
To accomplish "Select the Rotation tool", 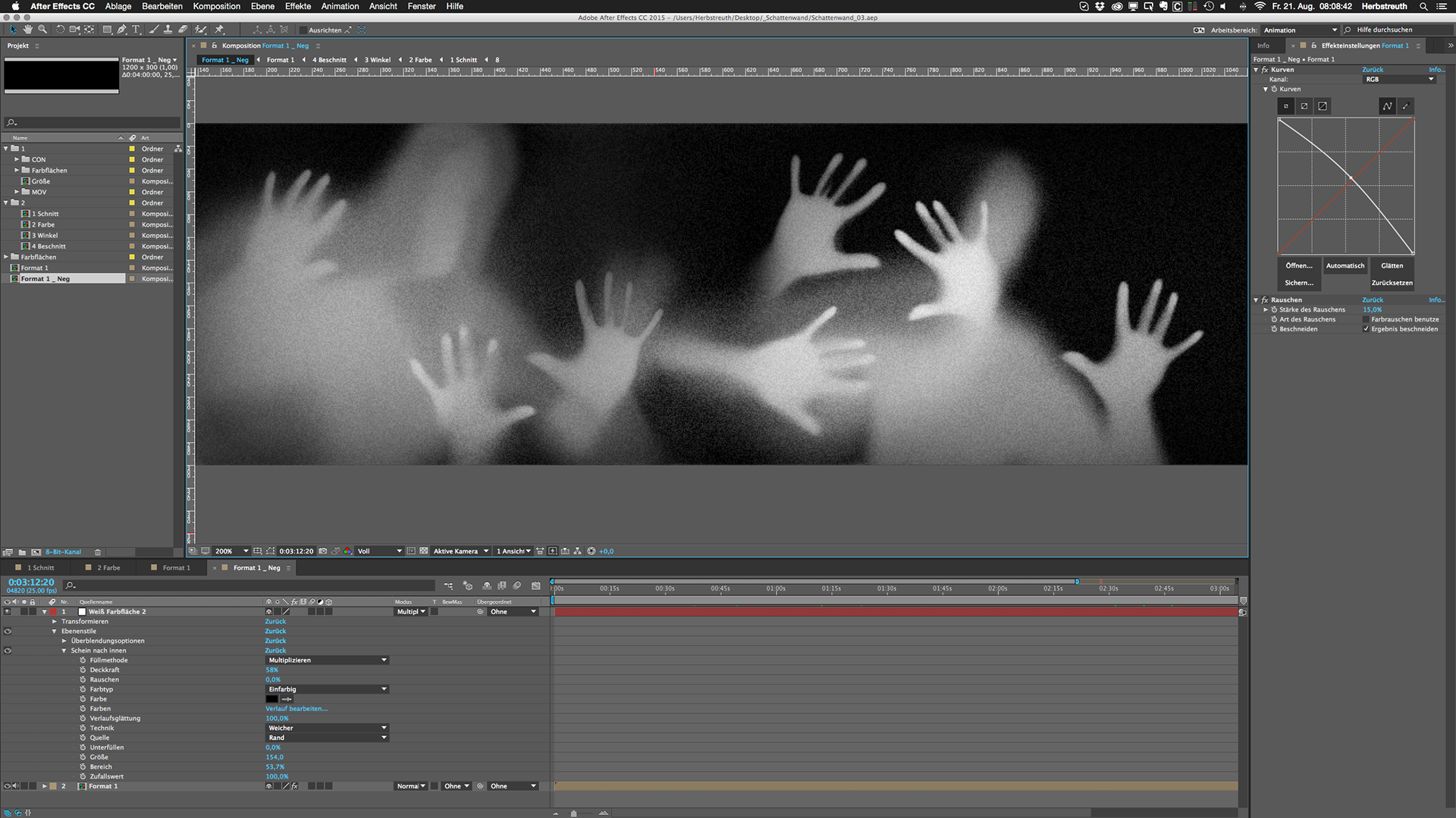I will pyautogui.click(x=60, y=30).
